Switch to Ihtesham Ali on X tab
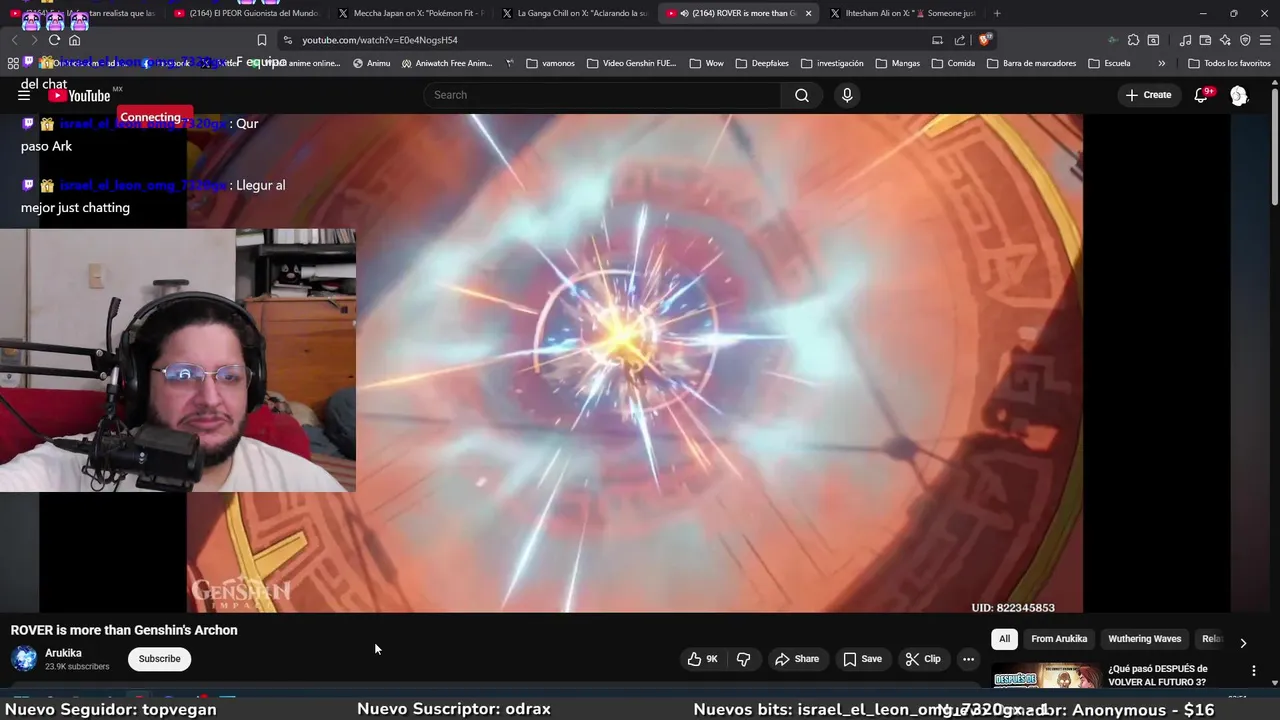The width and height of the screenshot is (1280, 720). point(902,13)
